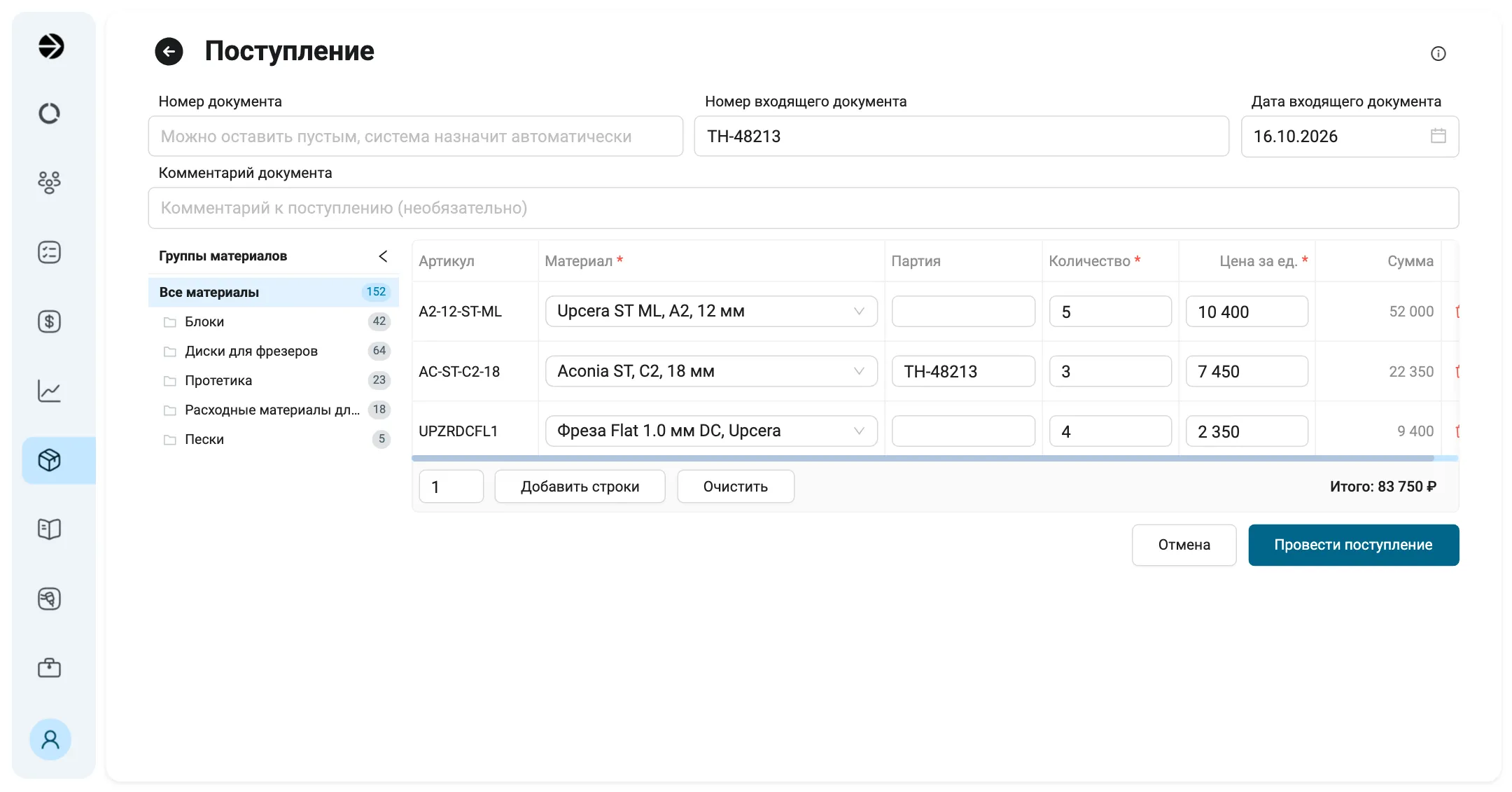Click the Добавить строки button
The width and height of the screenshot is (1512, 792).
580,486
